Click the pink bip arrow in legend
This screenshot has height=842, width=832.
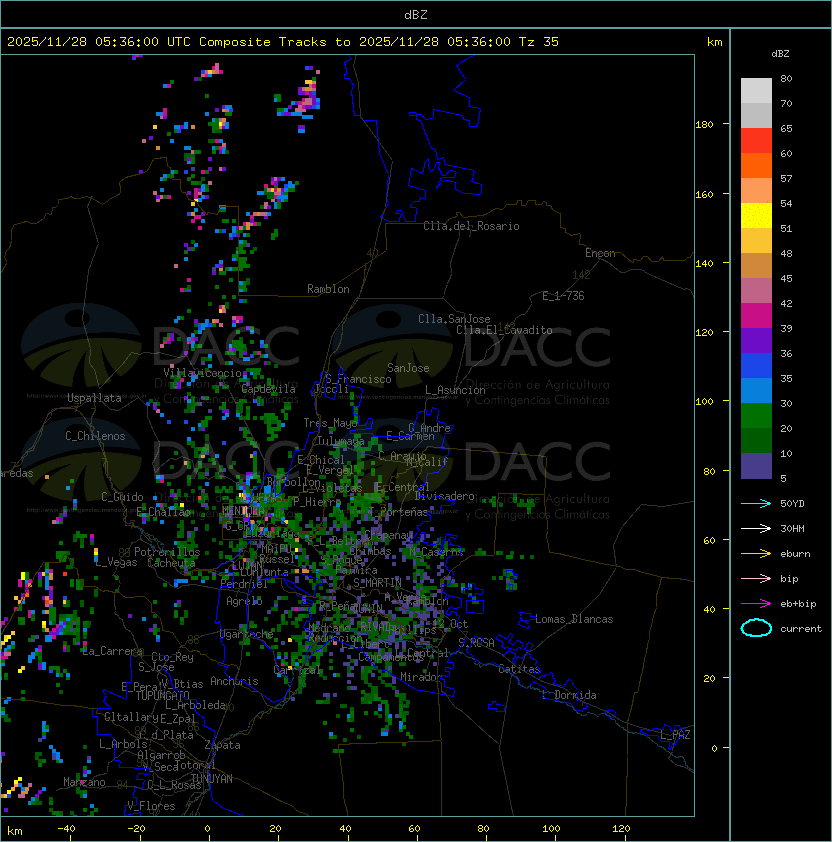coord(756,579)
